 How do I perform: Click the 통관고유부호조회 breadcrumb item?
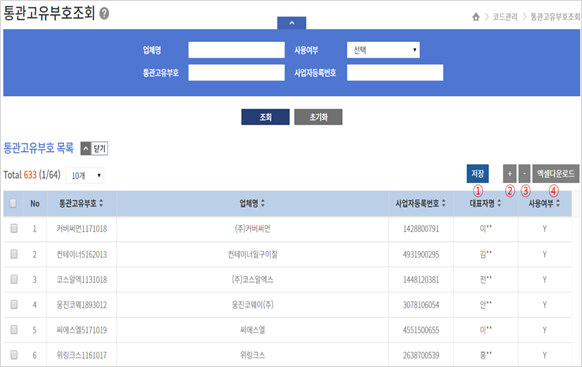click(x=555, y=17)
